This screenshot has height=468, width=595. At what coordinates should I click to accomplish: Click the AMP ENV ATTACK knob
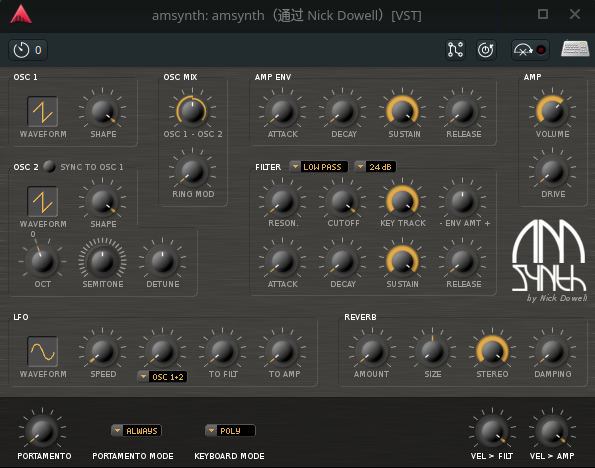coord(282,111)
